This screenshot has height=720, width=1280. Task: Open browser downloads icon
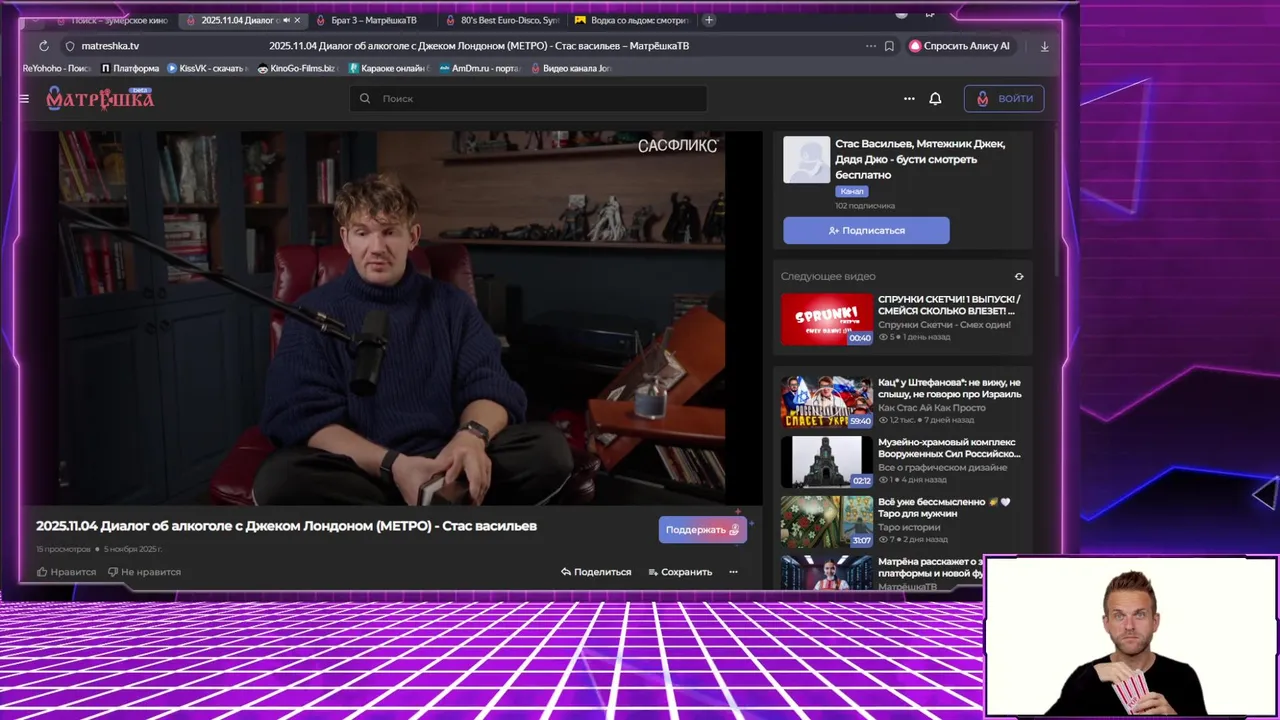click(x=1044, y=46)
